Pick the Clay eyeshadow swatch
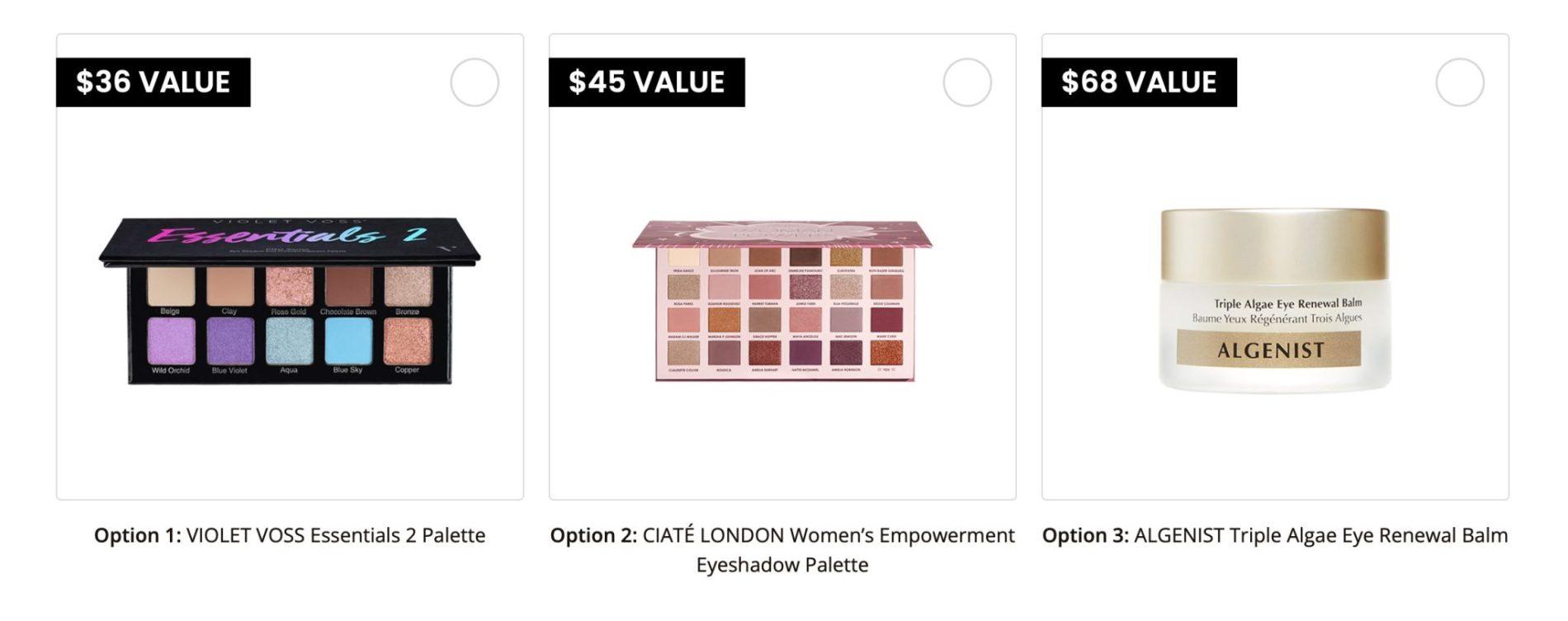This screenshot has width=1568, height=621. [x=230, y=286]
